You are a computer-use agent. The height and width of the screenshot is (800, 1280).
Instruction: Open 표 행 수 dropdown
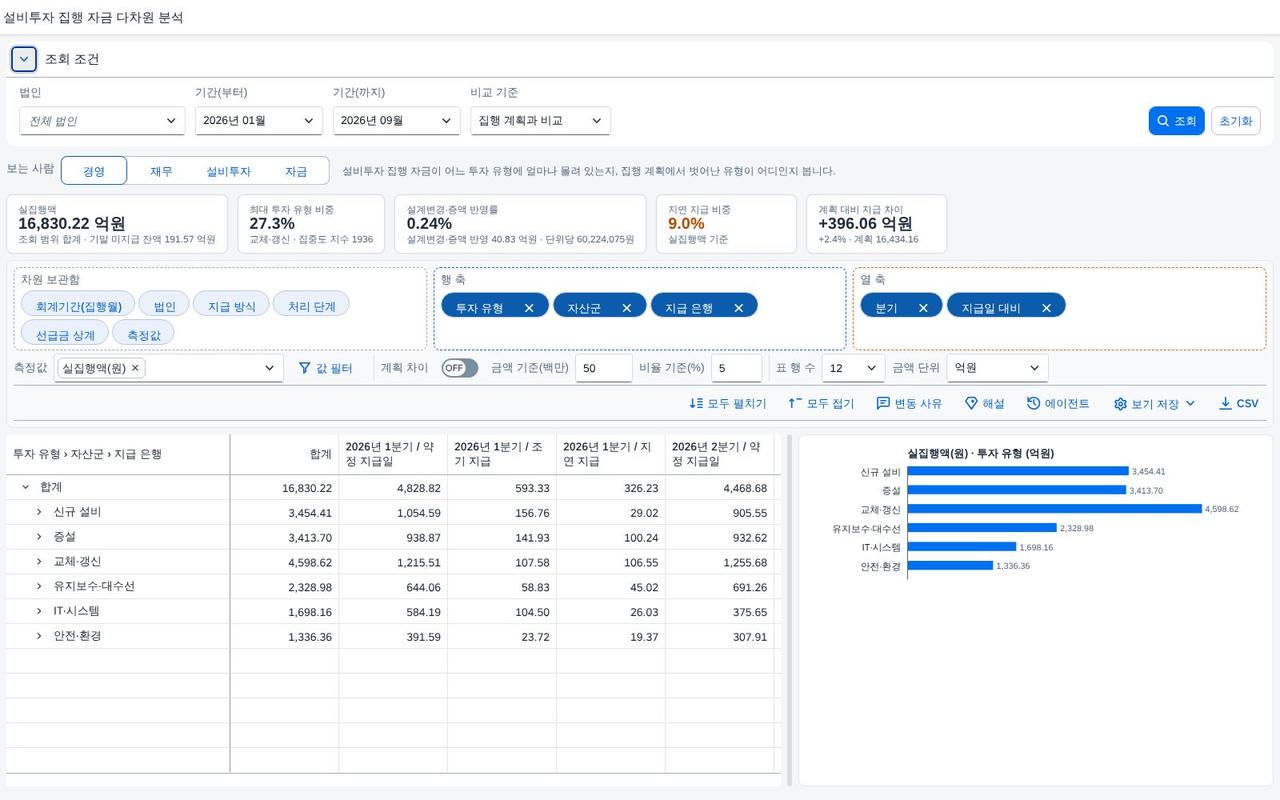pos(854,368)
